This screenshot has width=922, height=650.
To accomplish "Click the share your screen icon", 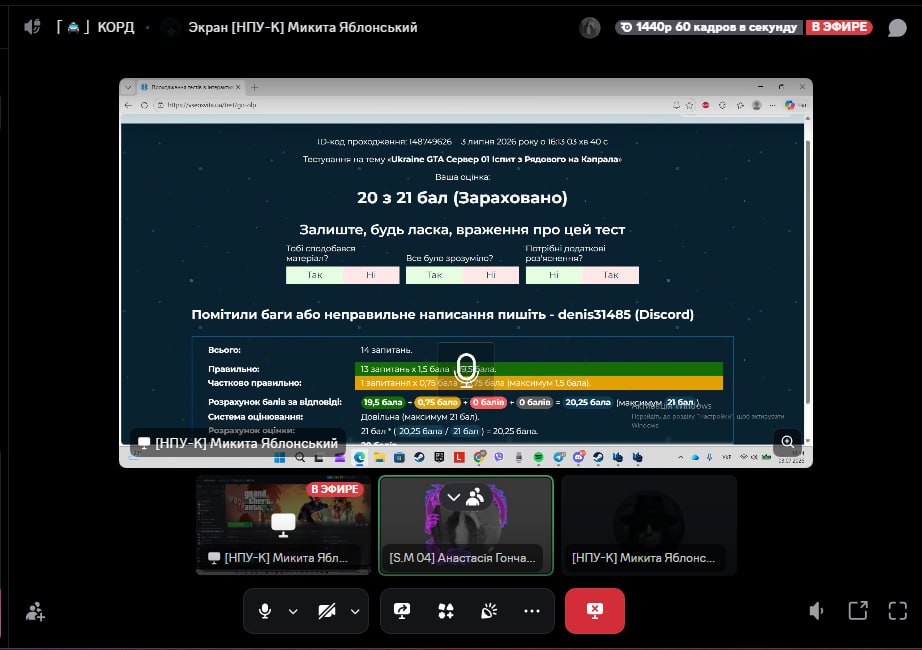I will coord(402,611).
